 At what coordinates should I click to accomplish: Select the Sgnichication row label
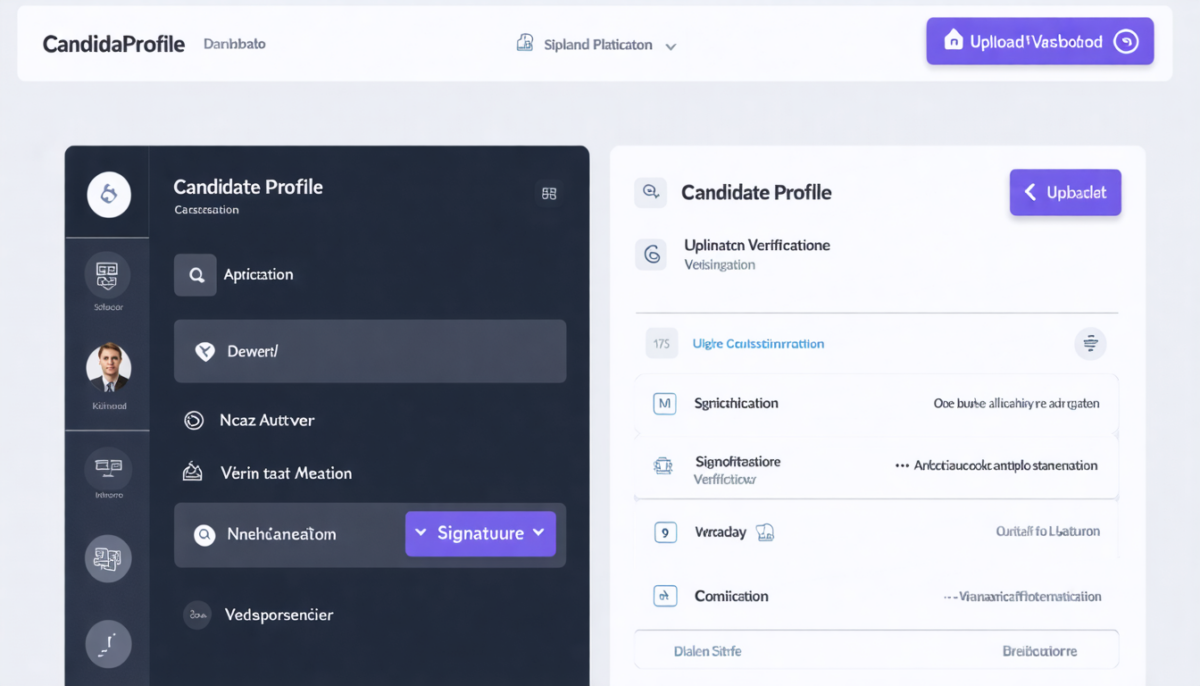pyautogui.click(x=736, y=403)
